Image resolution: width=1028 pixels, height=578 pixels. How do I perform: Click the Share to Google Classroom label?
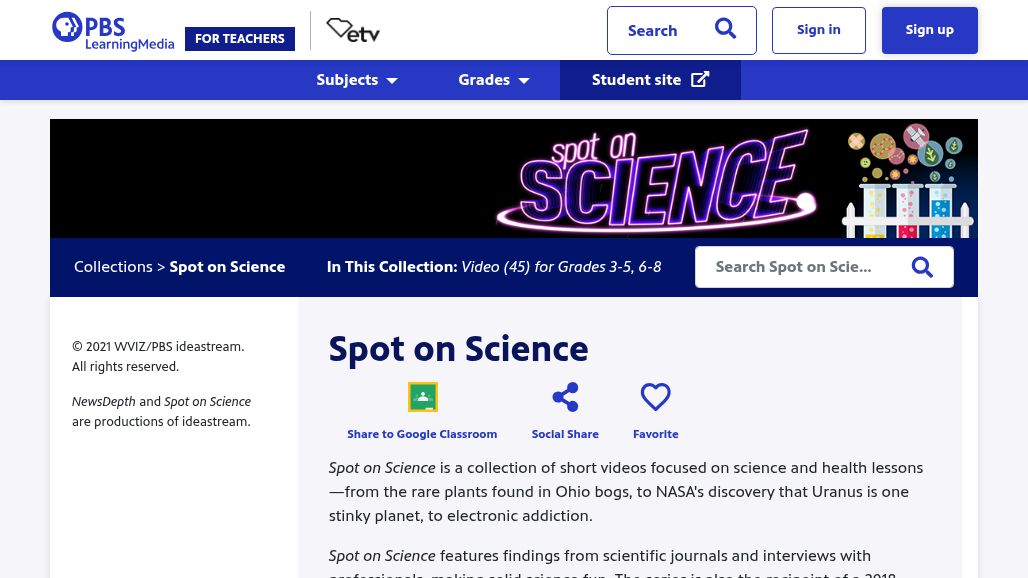coord(422,434)
